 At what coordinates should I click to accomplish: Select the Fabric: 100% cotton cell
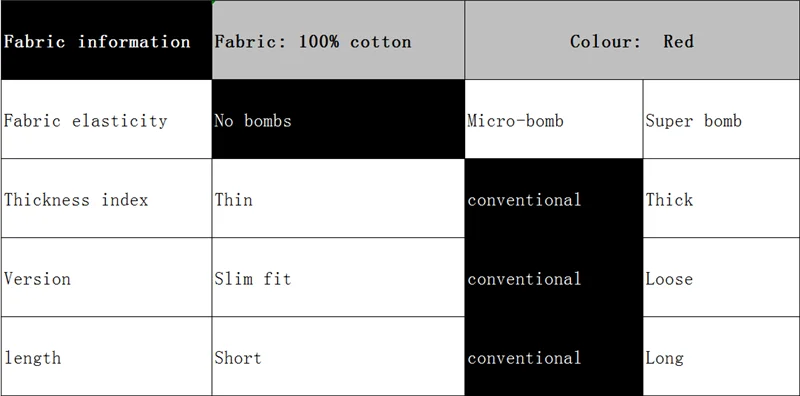(338, 40)
